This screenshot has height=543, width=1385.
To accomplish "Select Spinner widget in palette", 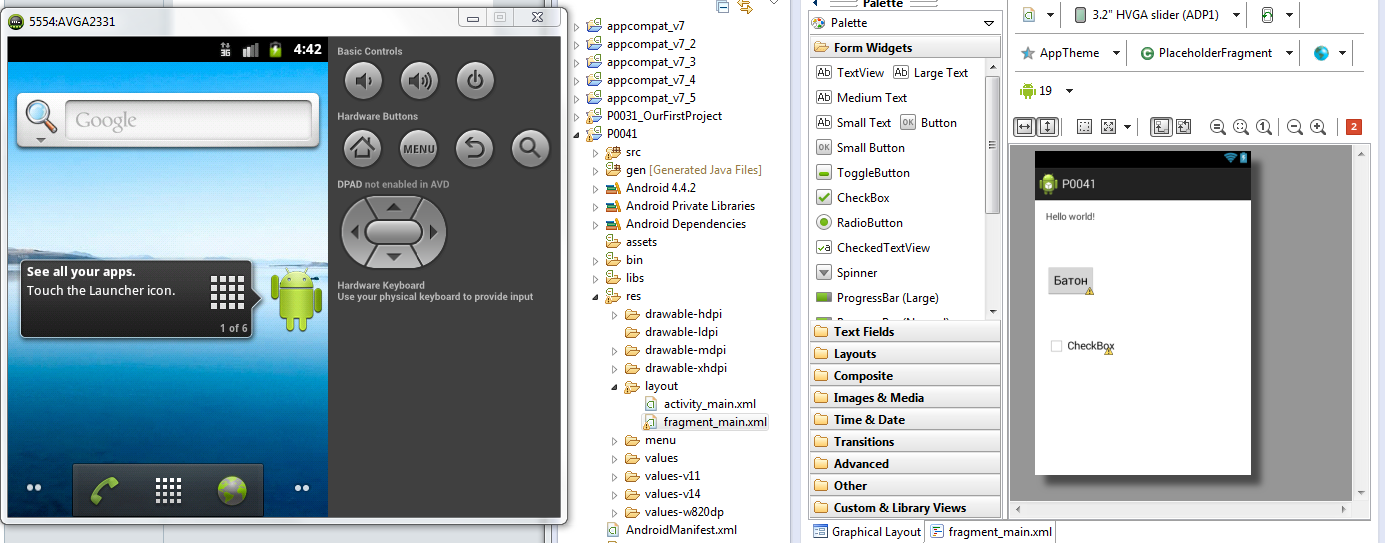I will (x=847, y=273).
